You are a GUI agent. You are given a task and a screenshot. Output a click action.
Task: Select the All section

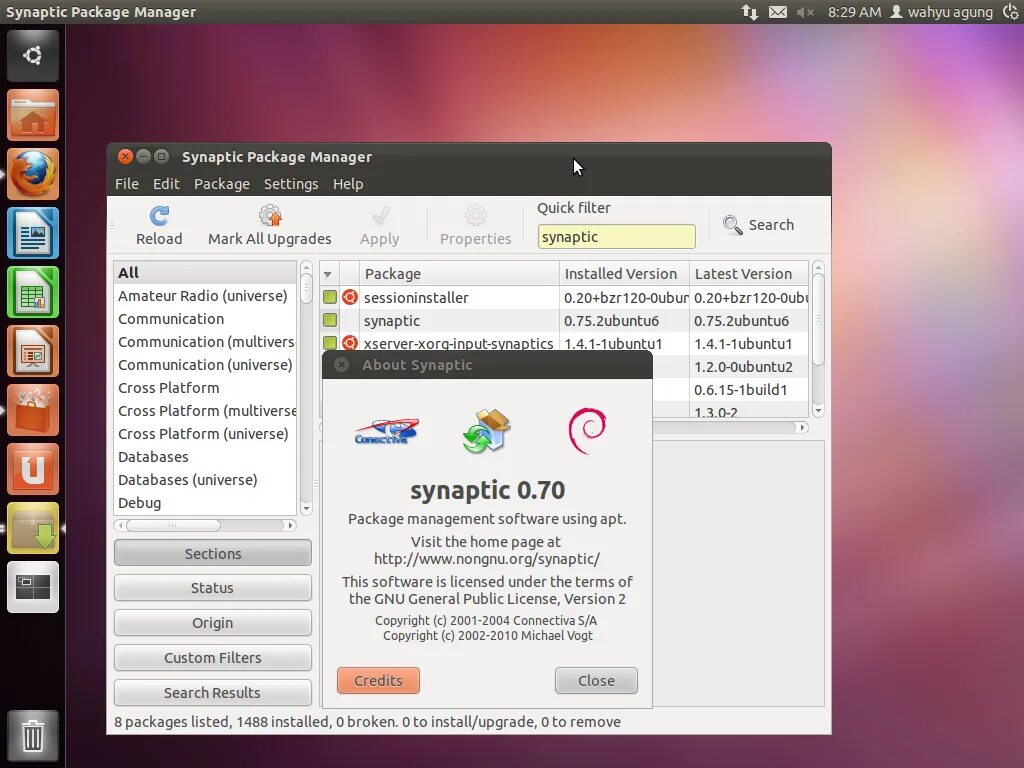coord(205,272)
